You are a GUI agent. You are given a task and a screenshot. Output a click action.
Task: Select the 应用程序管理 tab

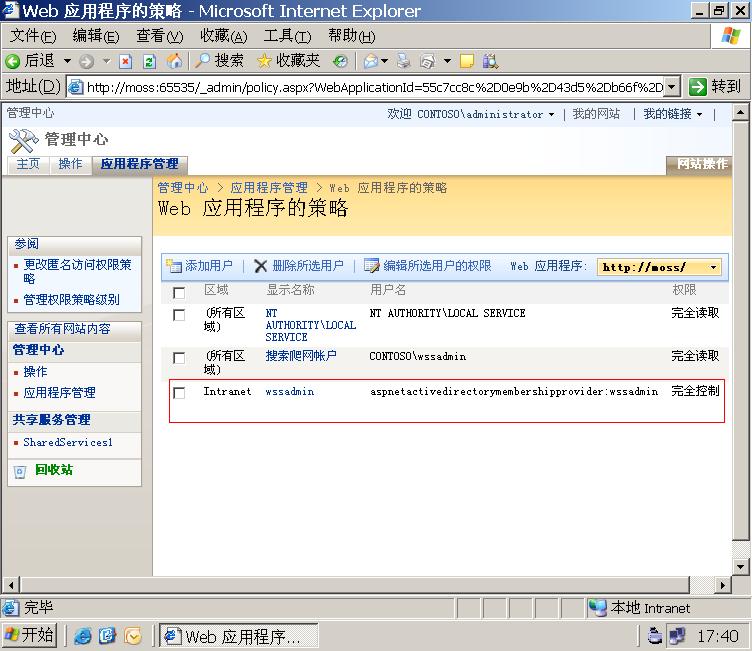[140, 164]
